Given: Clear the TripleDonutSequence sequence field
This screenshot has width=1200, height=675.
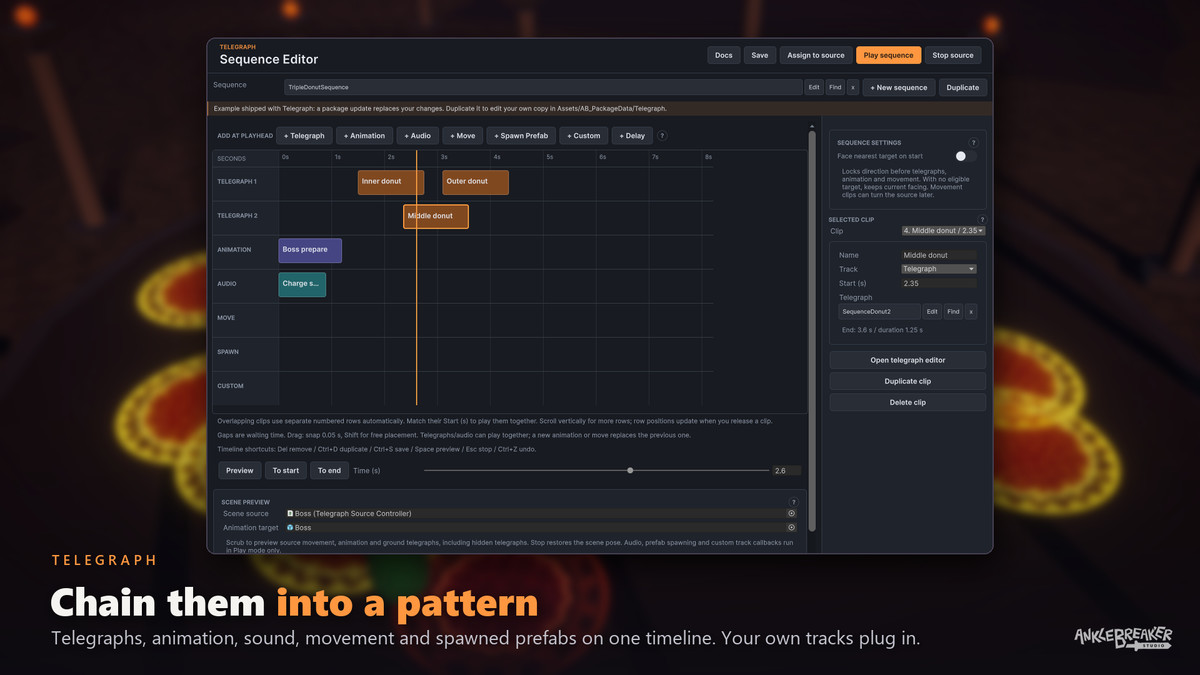Looking at the screenshot, I should pos(853,88).
